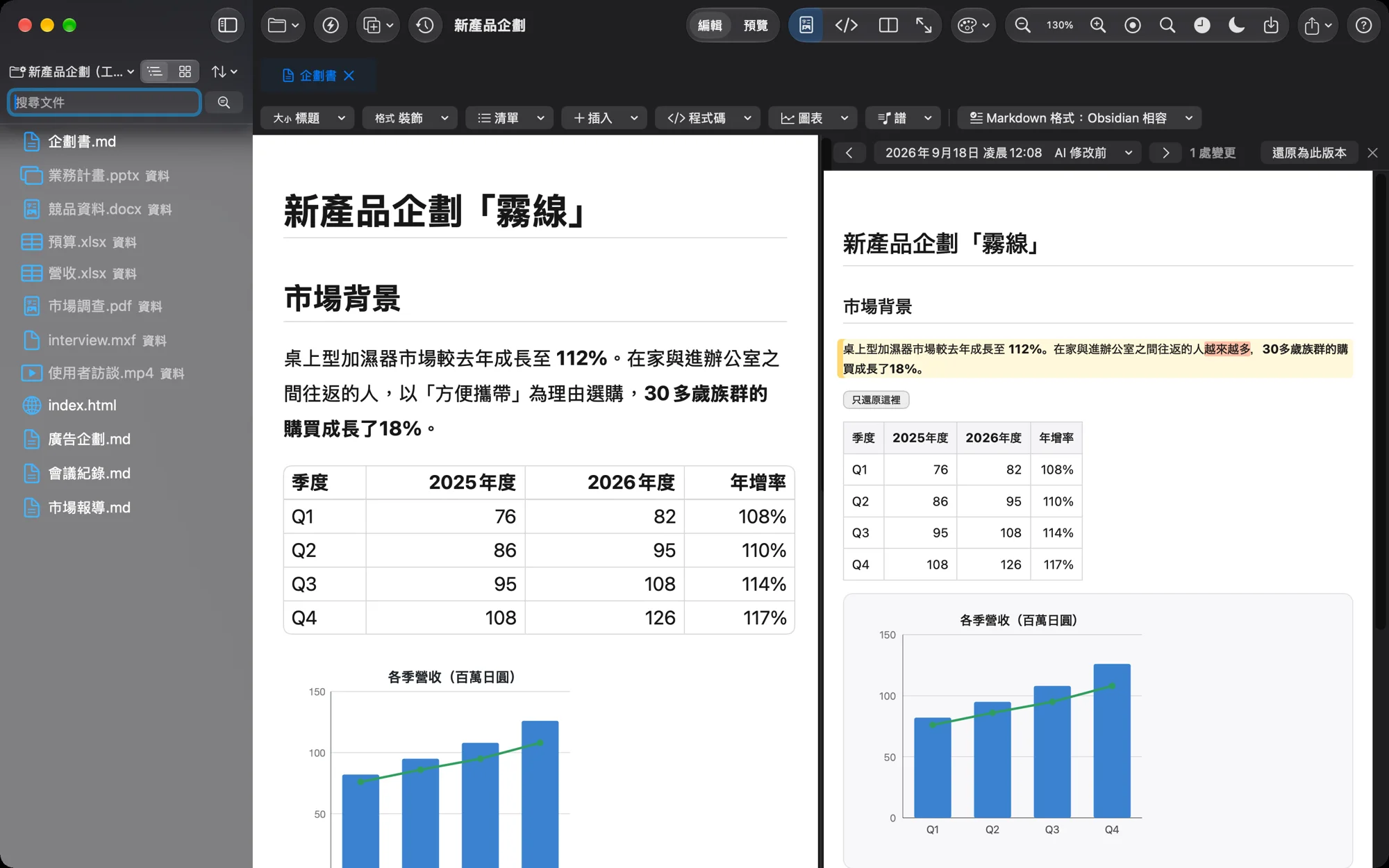Screen dimensions: 1389x868
Task: Click the lightning bolt quick action icon
Action: (331, 26)
